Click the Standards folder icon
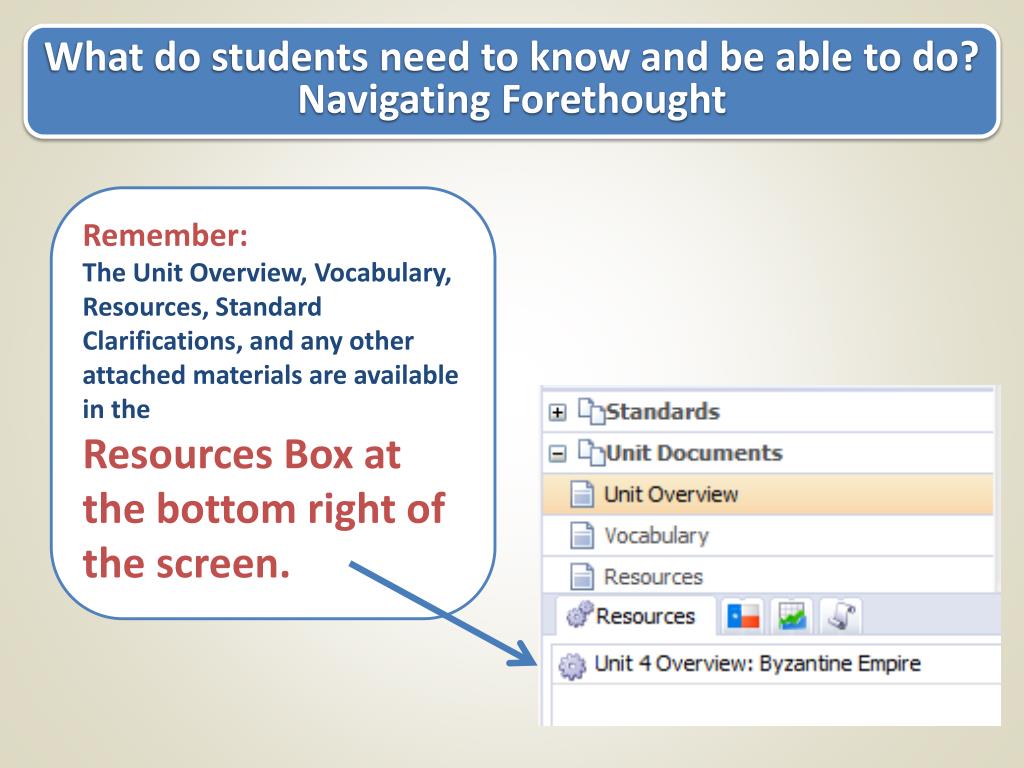The image size is (1024, 768). pyautogui.click(x=592, y=411)
